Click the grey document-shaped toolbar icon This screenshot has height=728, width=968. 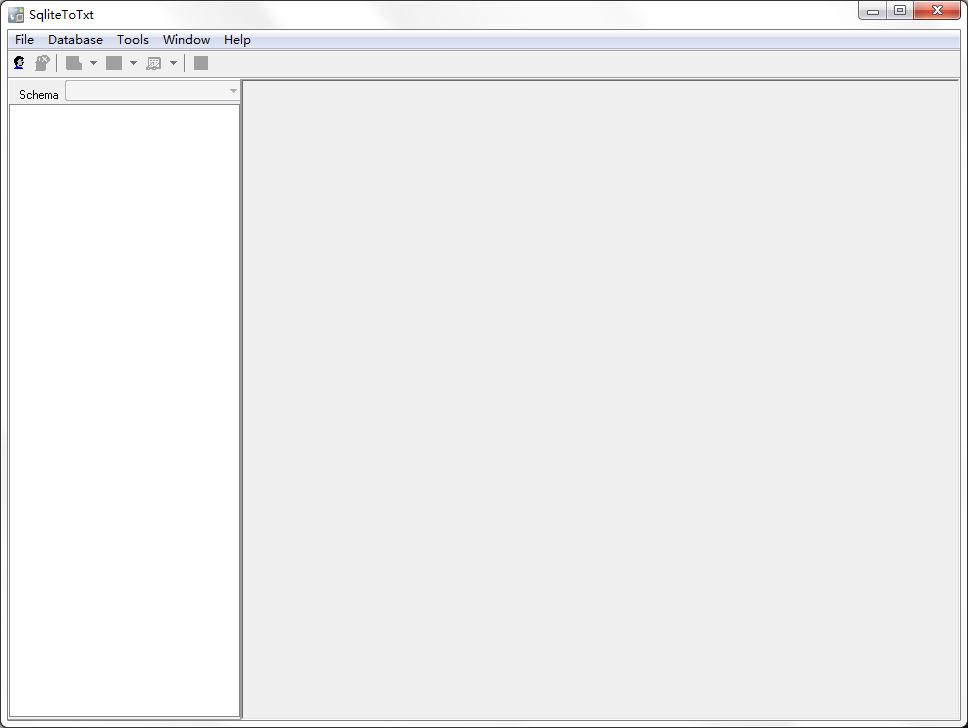coord(74,63)
